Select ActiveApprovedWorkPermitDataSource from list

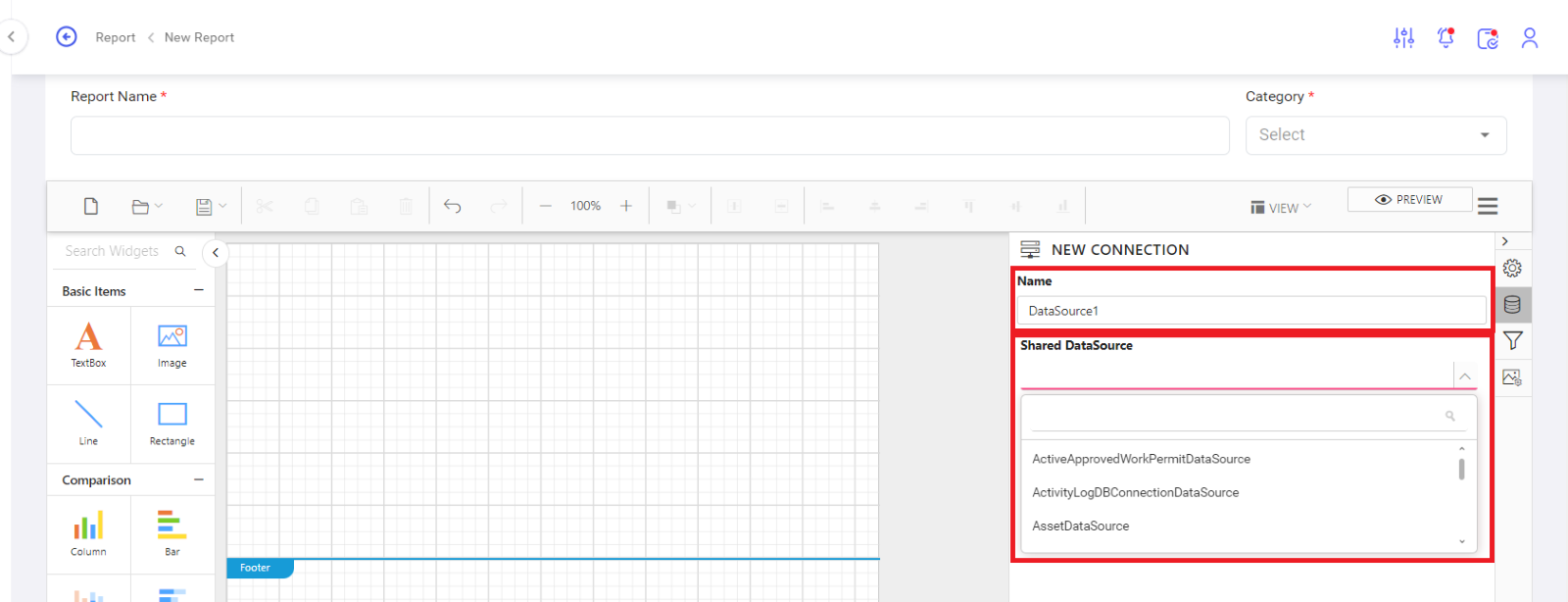(1142, 459)
